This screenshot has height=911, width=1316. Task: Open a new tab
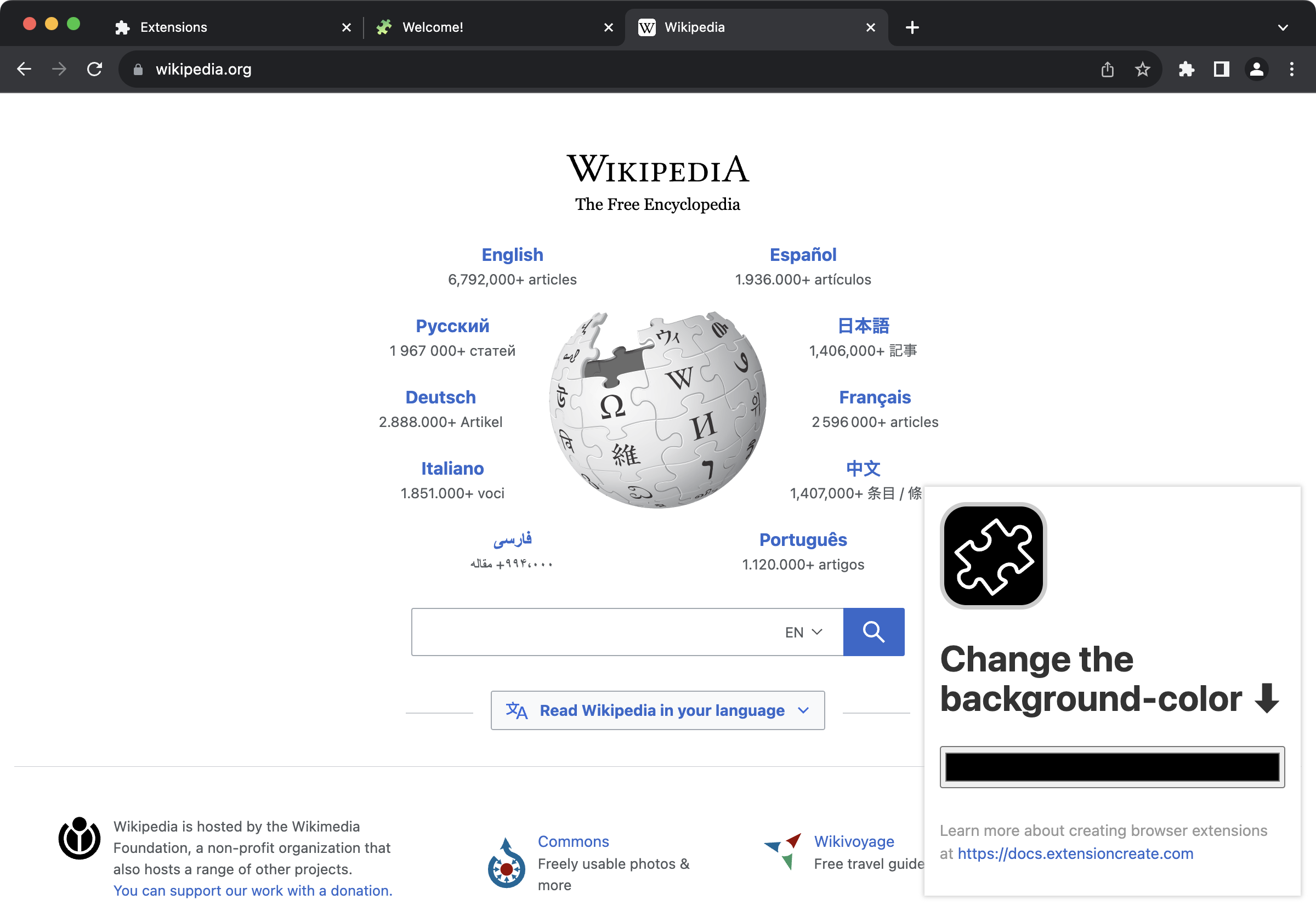tap(912, 27)
